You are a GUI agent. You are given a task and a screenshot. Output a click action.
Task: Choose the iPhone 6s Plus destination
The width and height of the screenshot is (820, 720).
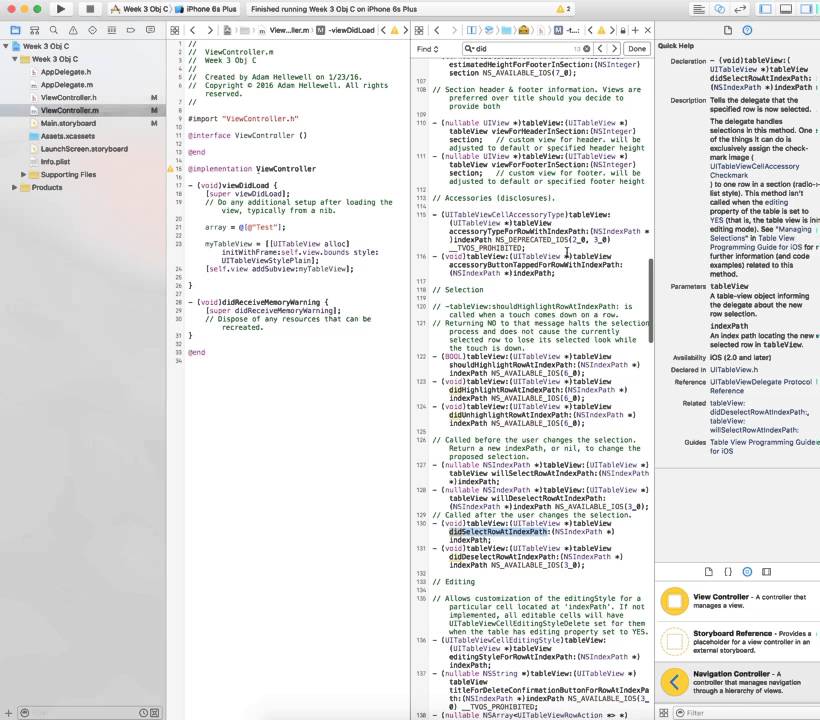click(x=207, y=9)
